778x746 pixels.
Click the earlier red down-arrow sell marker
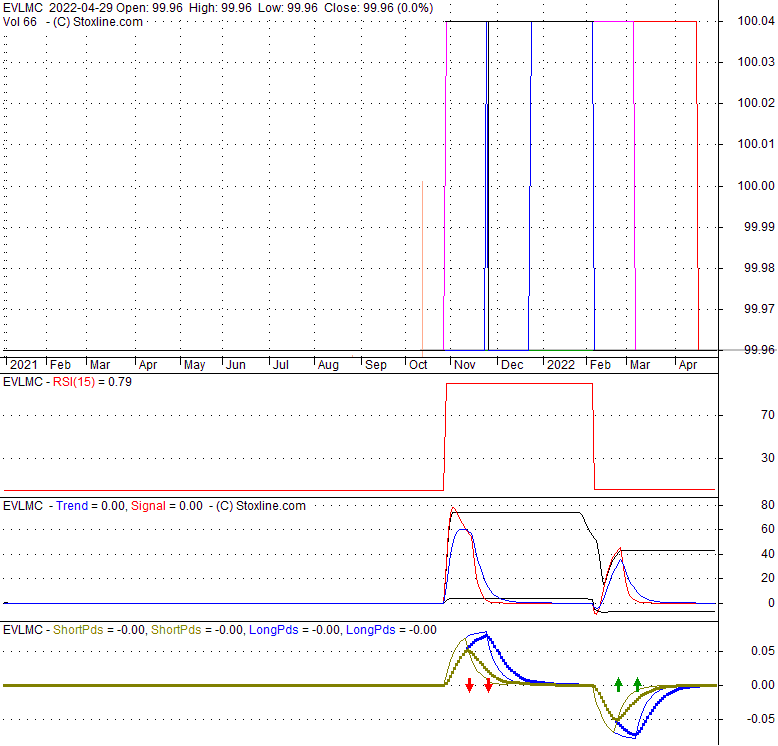tap(469, 685)
